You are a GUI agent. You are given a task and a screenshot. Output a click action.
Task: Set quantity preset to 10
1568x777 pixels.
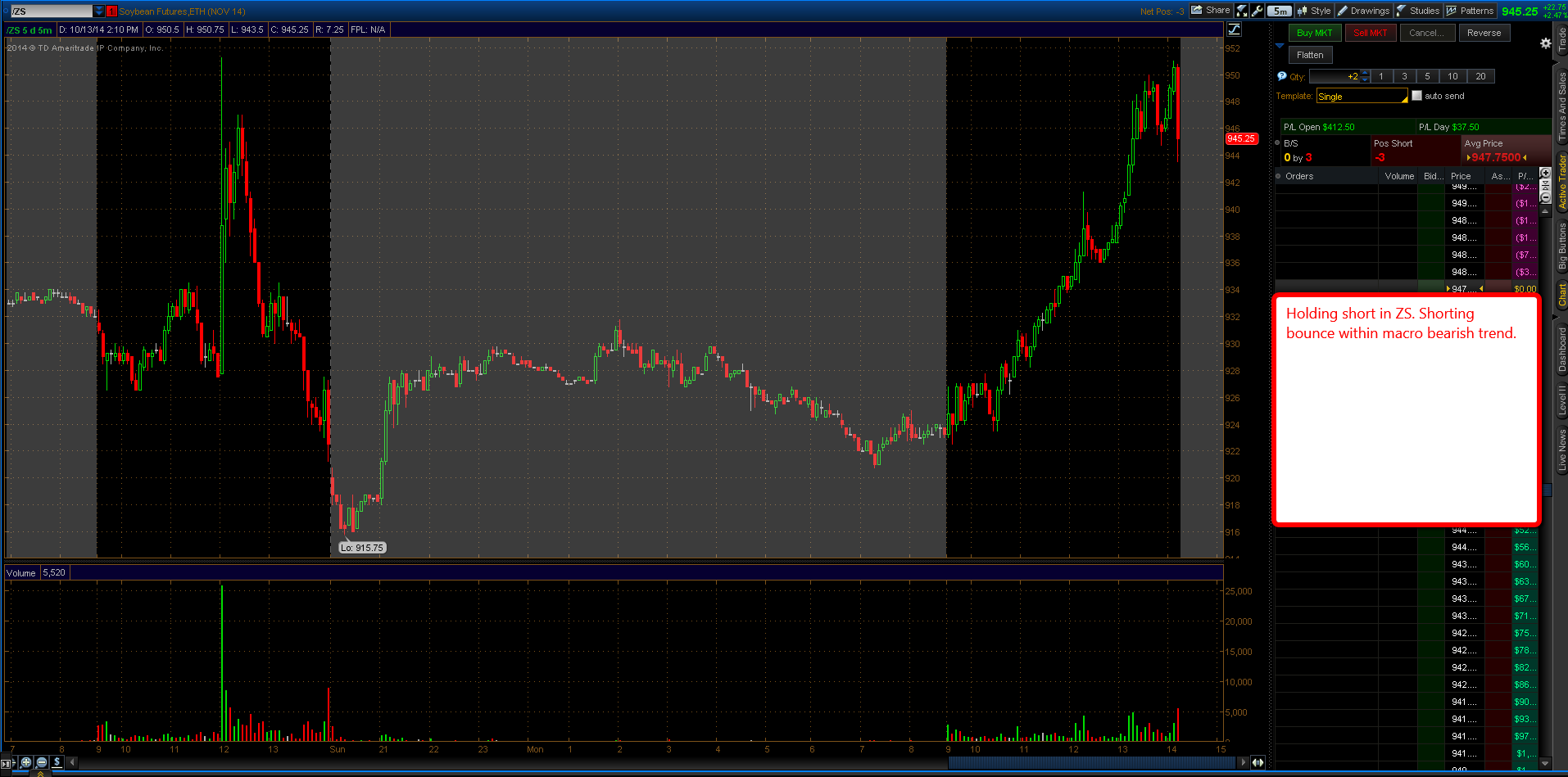[x=1452, y=76]
